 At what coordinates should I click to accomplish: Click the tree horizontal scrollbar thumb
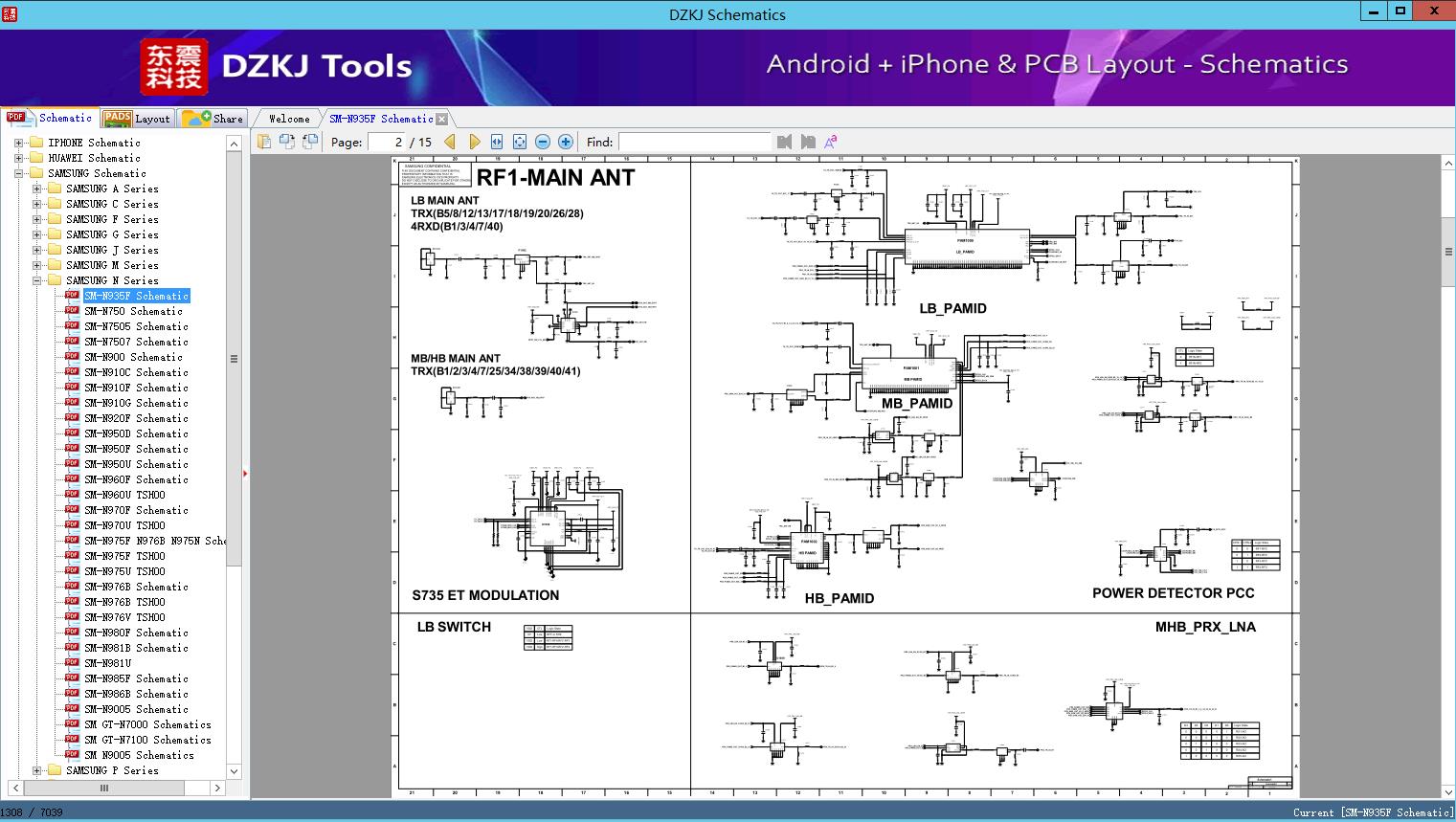point(103,788)
